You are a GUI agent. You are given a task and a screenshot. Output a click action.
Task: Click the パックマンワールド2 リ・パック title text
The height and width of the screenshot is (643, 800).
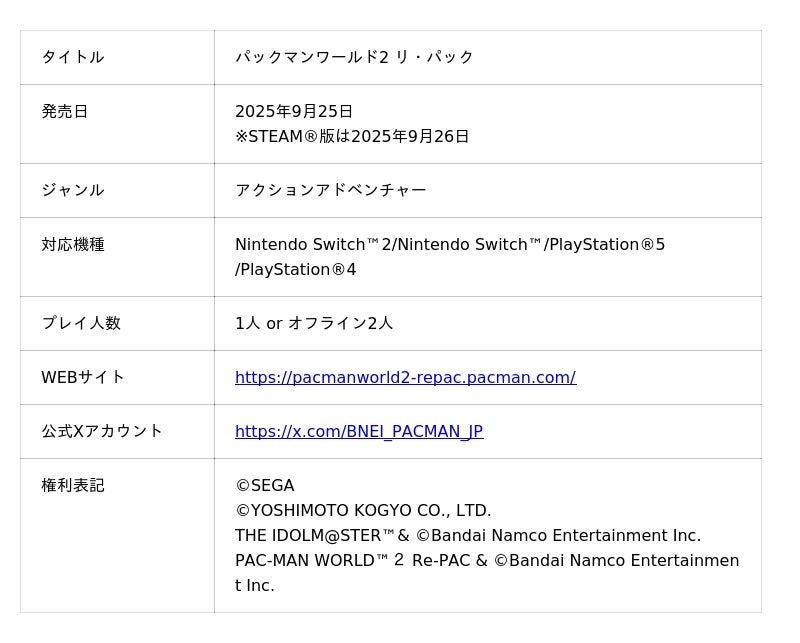(354, 57)
